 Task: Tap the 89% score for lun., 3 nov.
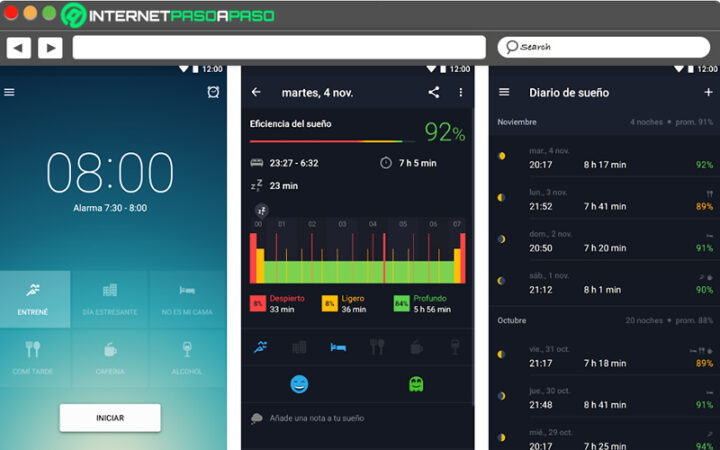click(704, 207)
